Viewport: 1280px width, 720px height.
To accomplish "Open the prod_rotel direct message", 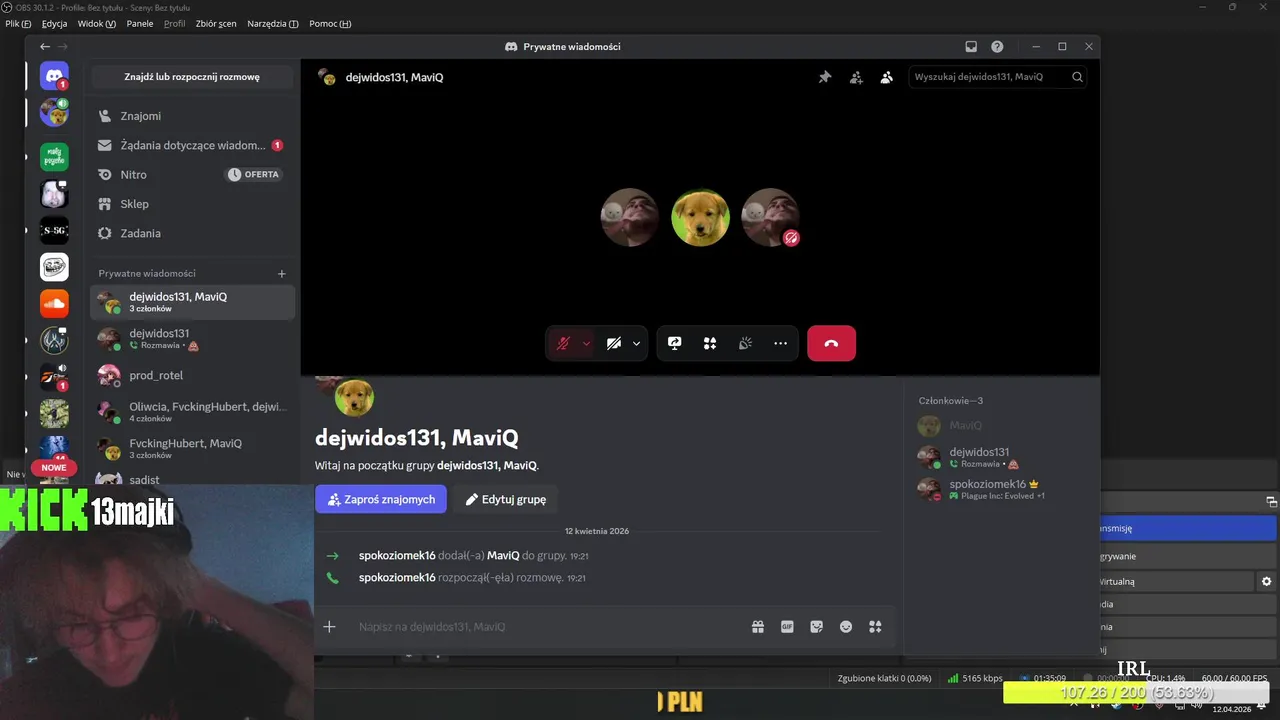I will (x=192, y=375).
